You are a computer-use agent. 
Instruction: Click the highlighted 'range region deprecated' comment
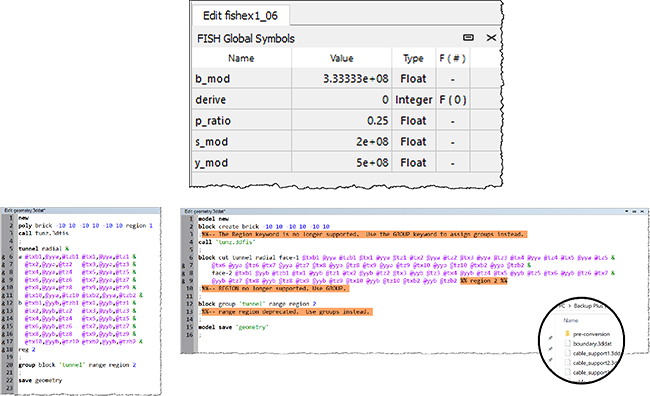pos(287,312)
